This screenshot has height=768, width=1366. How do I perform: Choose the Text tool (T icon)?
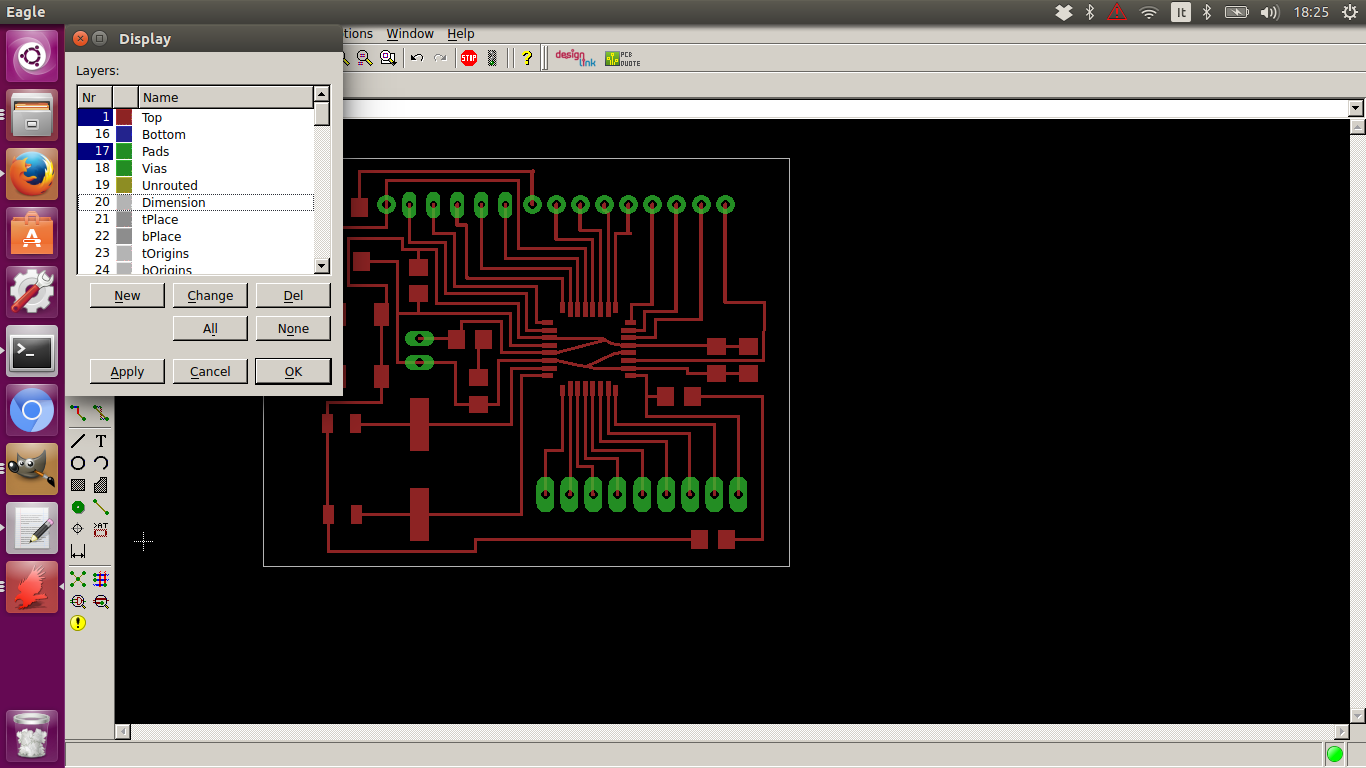coord(101,441)
